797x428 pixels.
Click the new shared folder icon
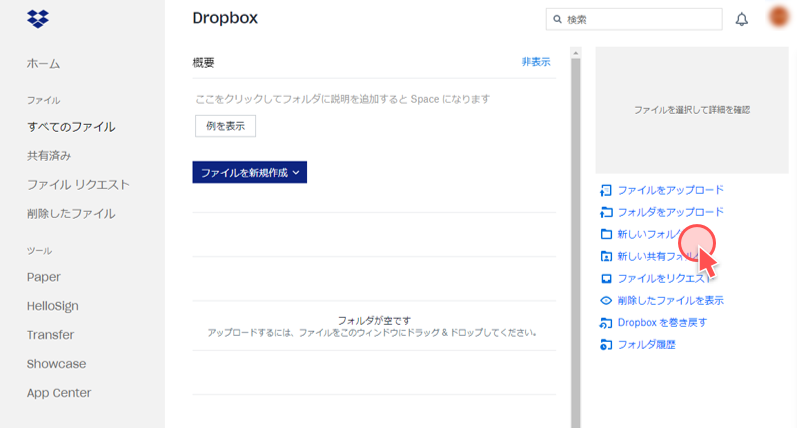(606, 256)
